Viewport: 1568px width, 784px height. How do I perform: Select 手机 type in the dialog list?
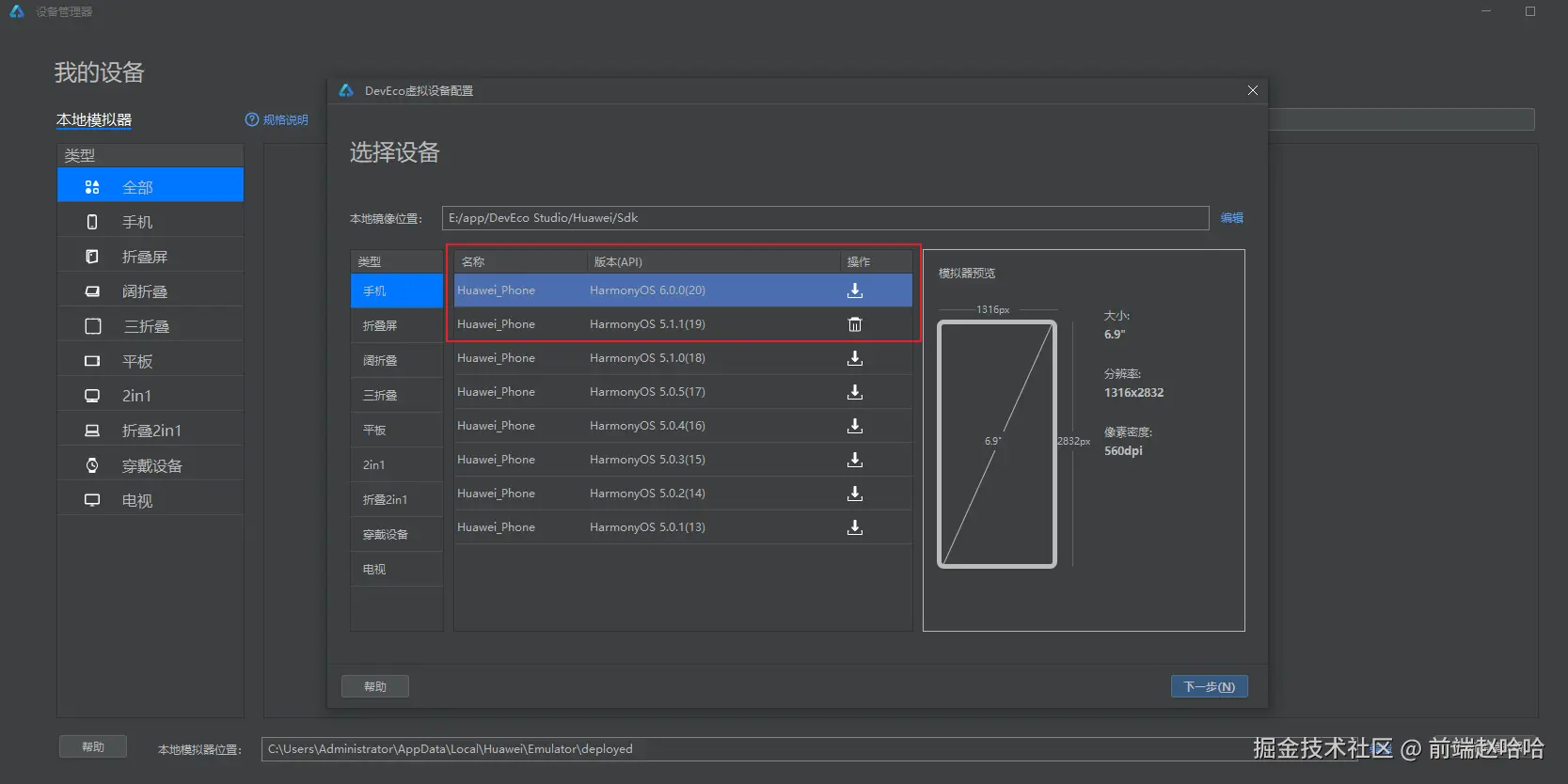coord(397,290)
